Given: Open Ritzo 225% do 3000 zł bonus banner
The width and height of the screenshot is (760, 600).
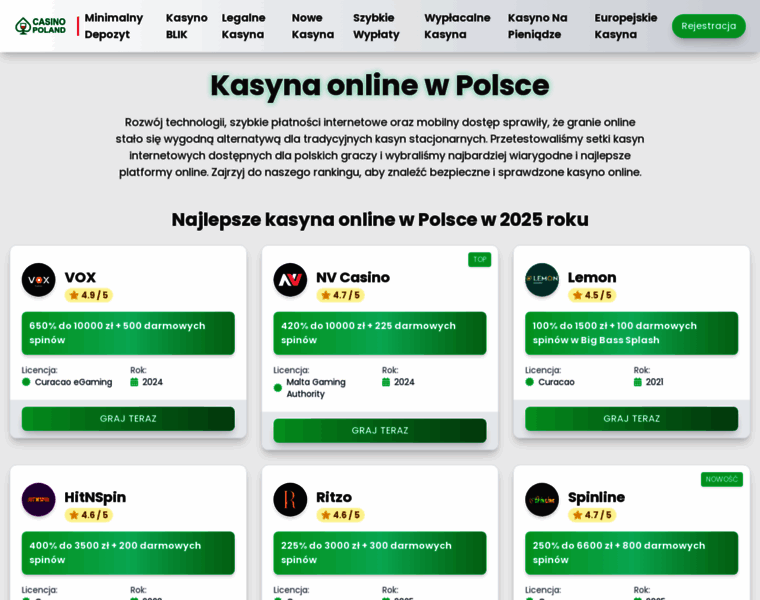Looking at the screenshot, I should point(380,553).
